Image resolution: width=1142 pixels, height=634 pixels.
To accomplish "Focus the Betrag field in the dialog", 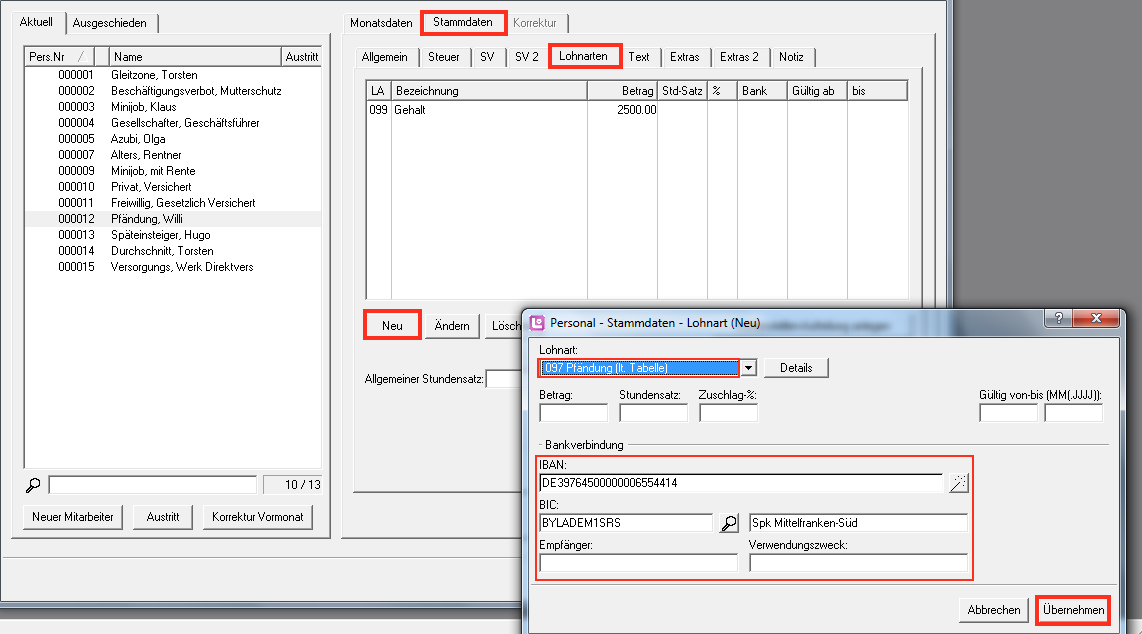I will click(573, 413).
